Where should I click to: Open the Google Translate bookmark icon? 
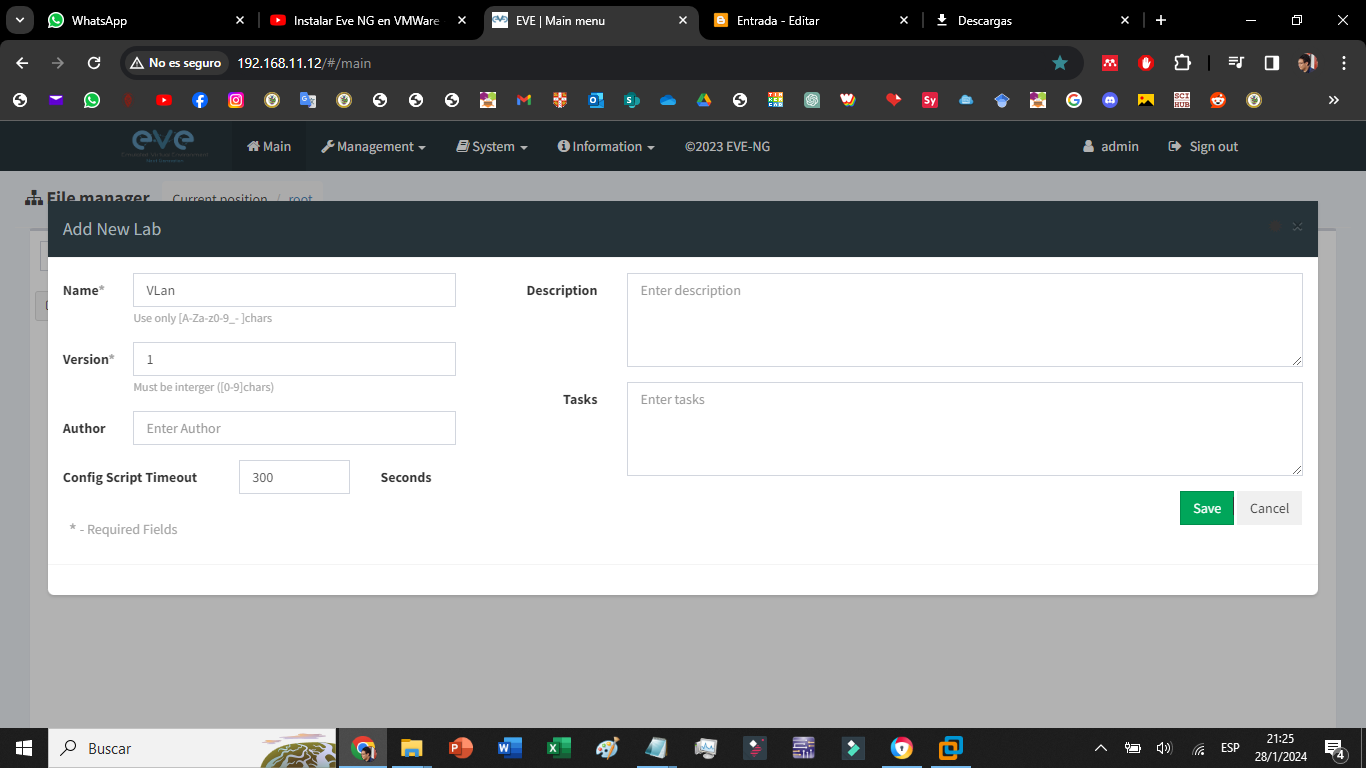coord(308,100)
